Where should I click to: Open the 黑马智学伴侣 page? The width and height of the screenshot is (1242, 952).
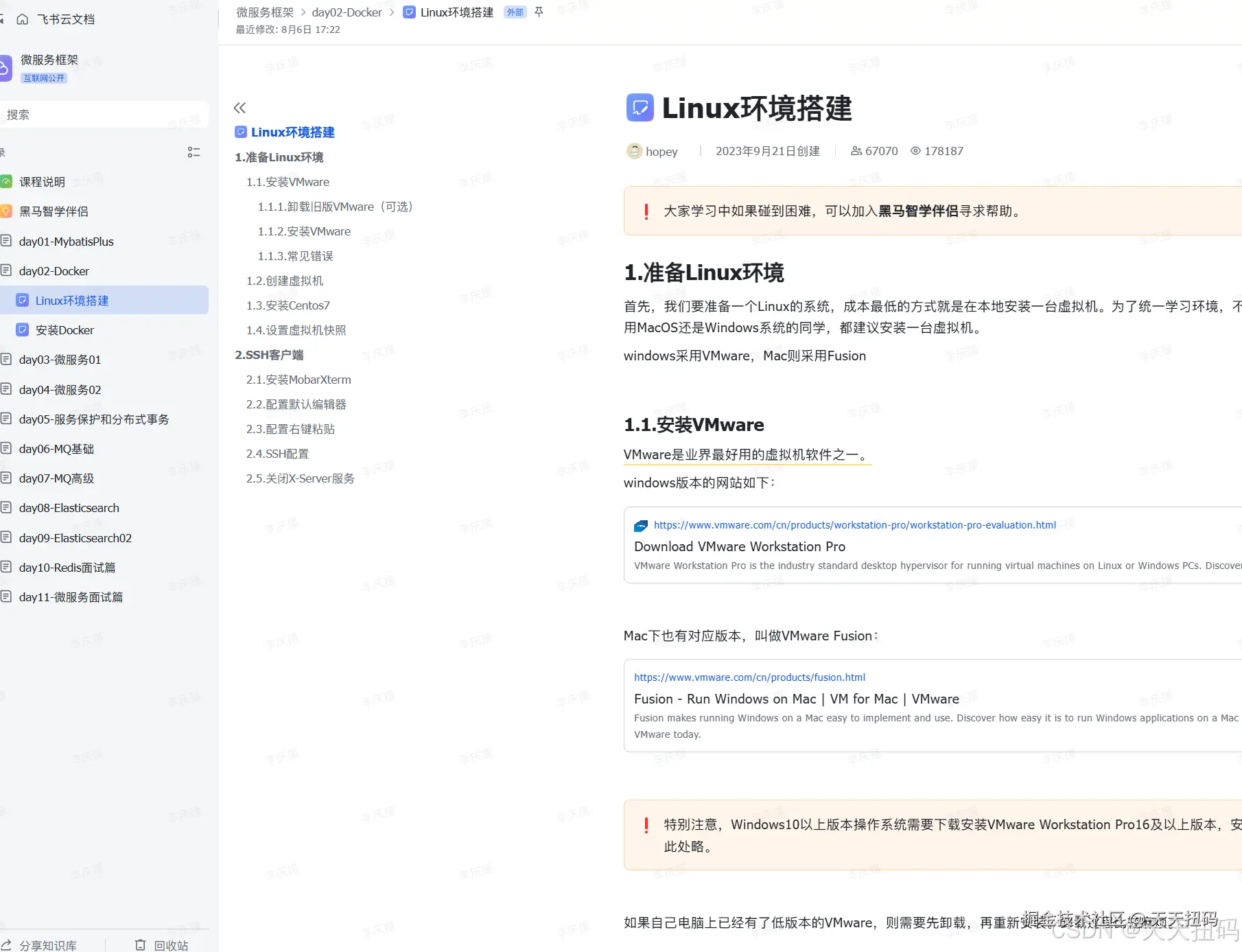coord(54,211)
